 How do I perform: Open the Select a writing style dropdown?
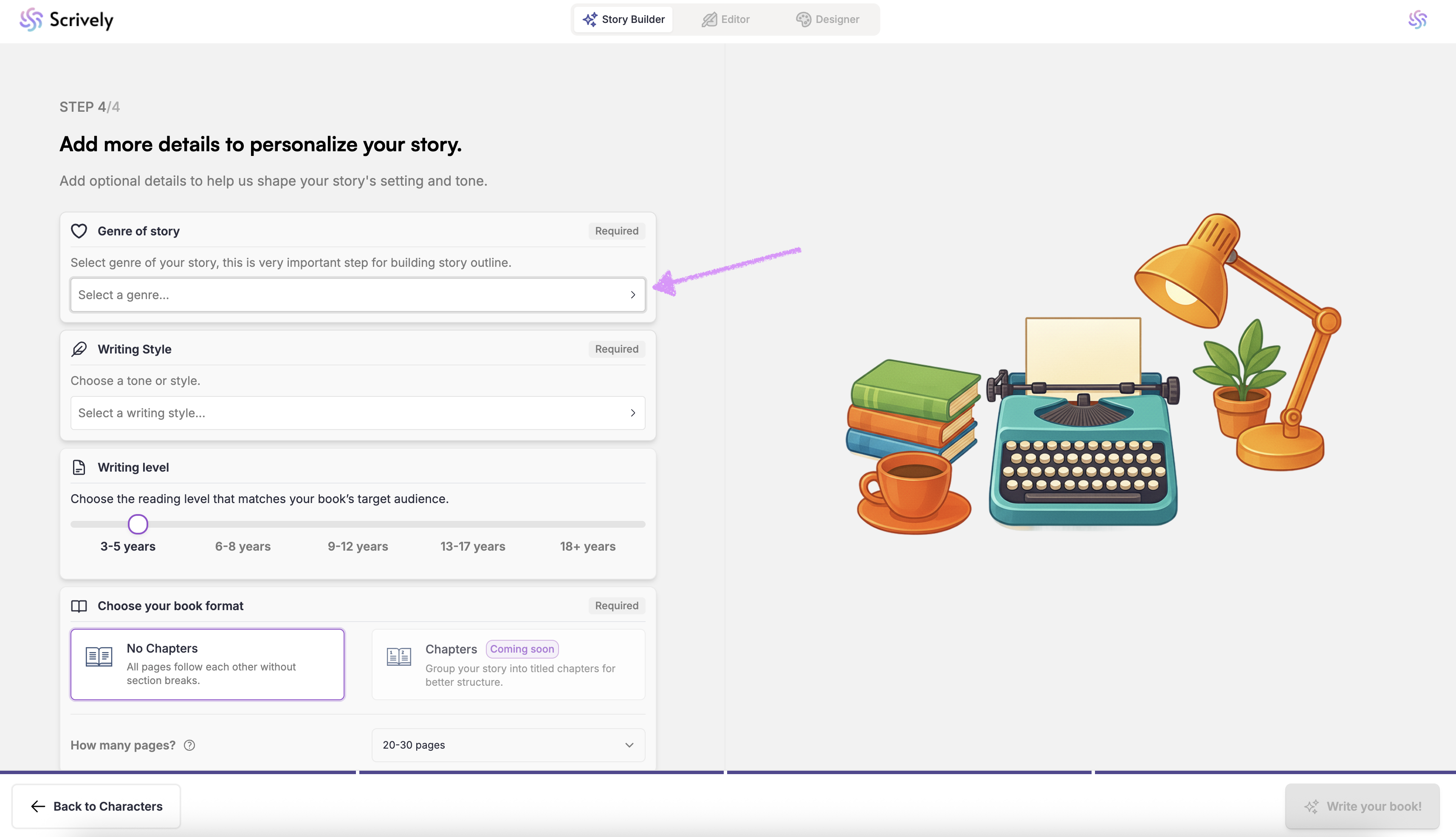(357, 413)
